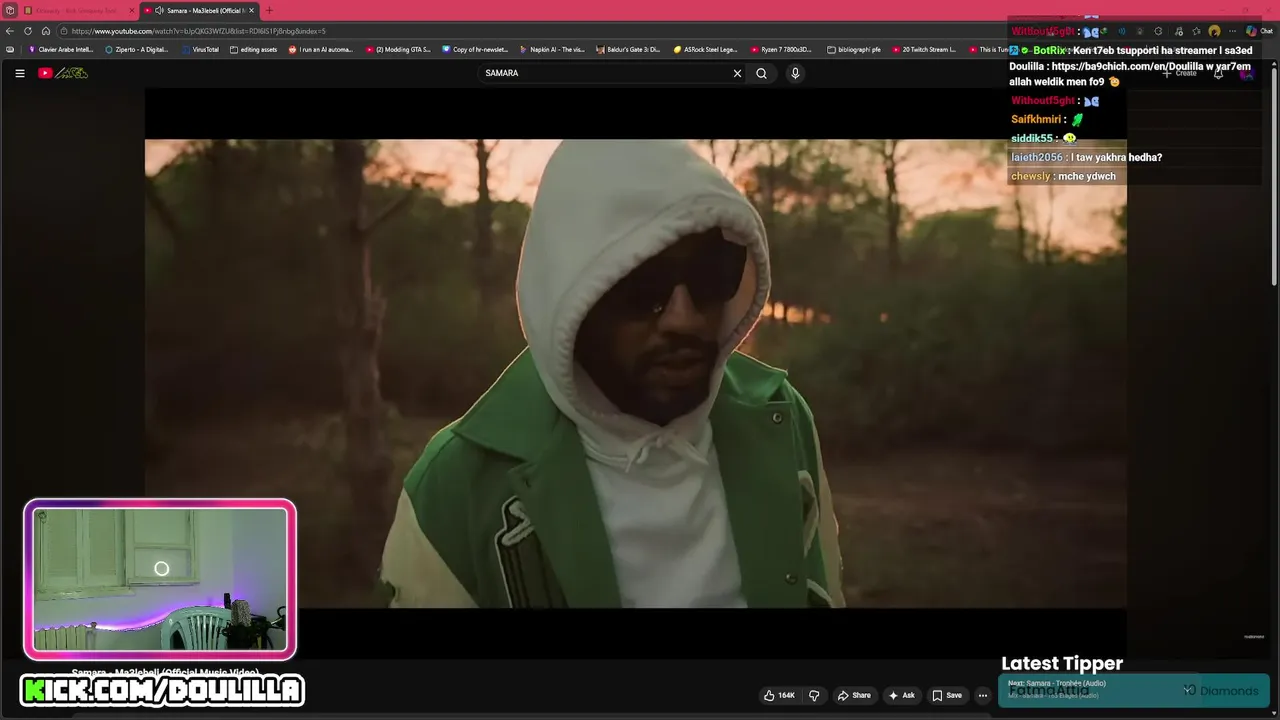
Task: Click chat message 'I taw yakhra hedha?'
Action: tap(1116, 157)
